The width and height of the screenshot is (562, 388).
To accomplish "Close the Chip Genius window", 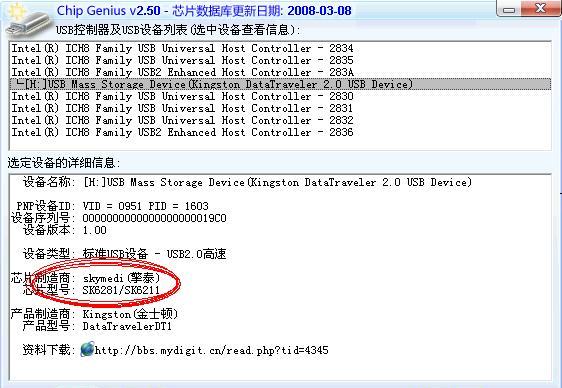I will [x=540, y=8].
